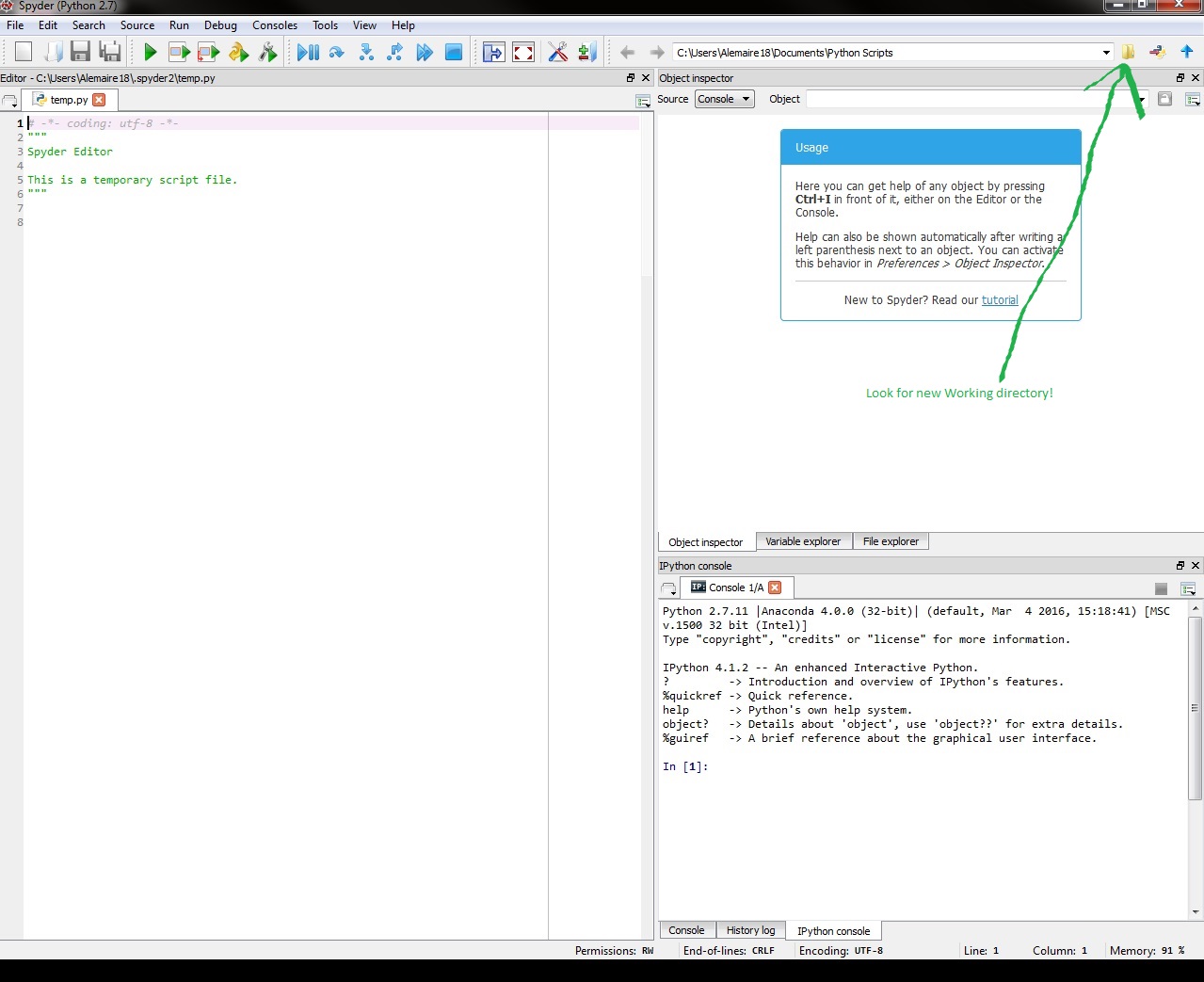
Task: Click the Save file floppy disk icon
Action: [x=81, y=53]
